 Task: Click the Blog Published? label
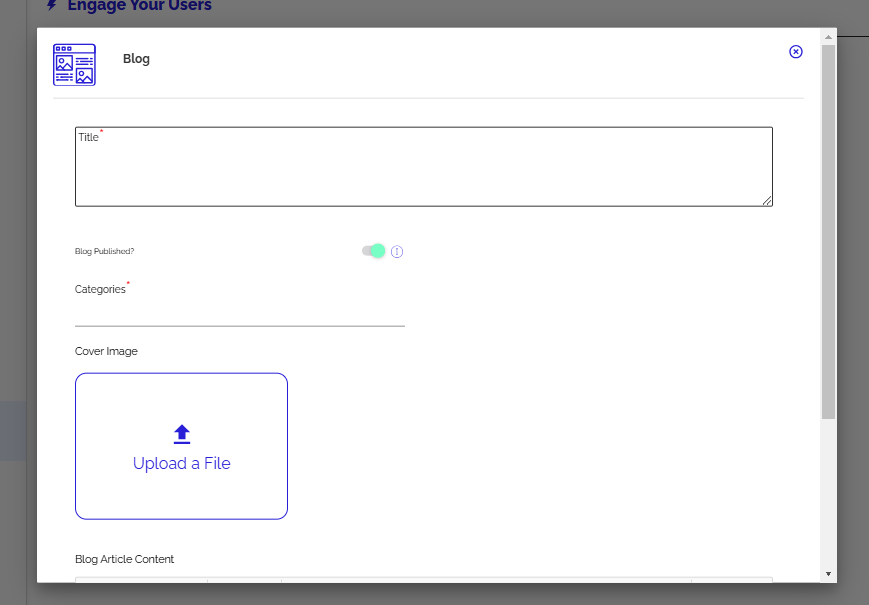104,252
